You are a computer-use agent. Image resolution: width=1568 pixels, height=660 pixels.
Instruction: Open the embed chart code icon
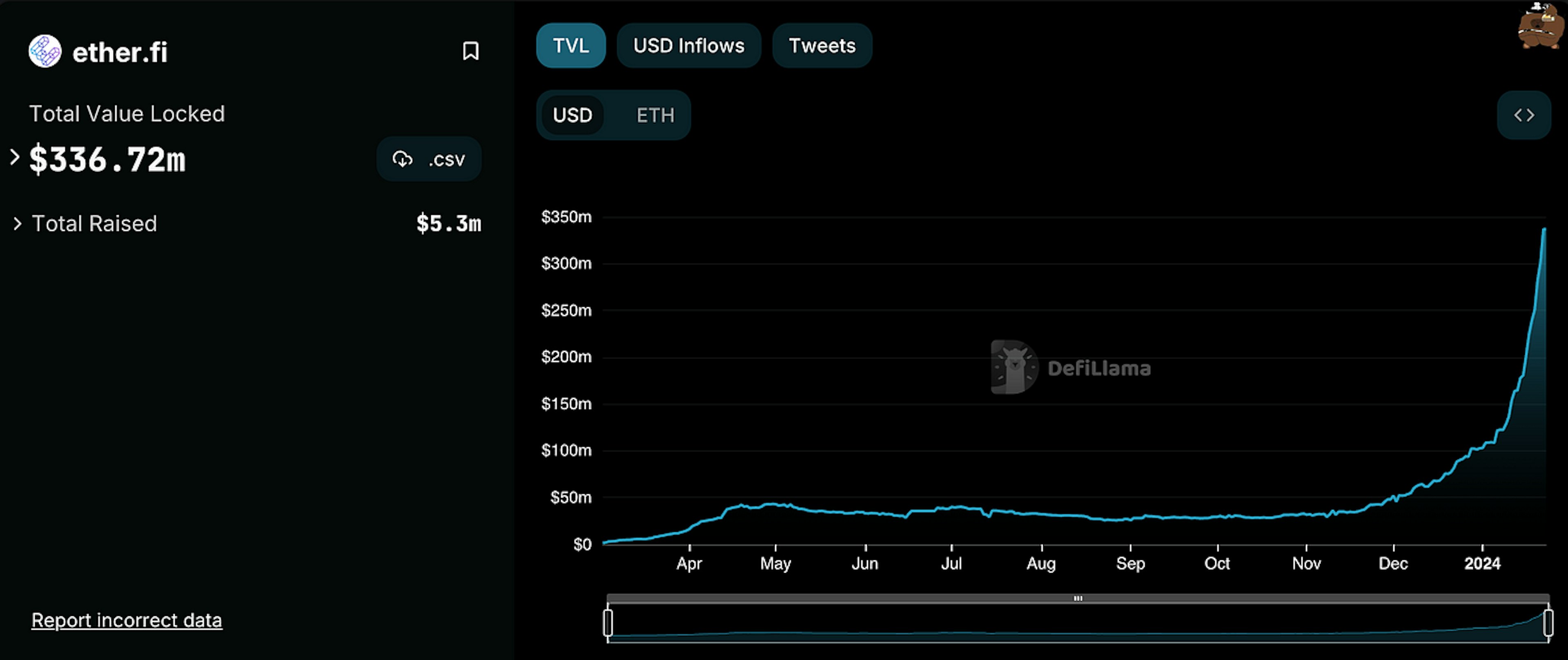point(1523,115)
